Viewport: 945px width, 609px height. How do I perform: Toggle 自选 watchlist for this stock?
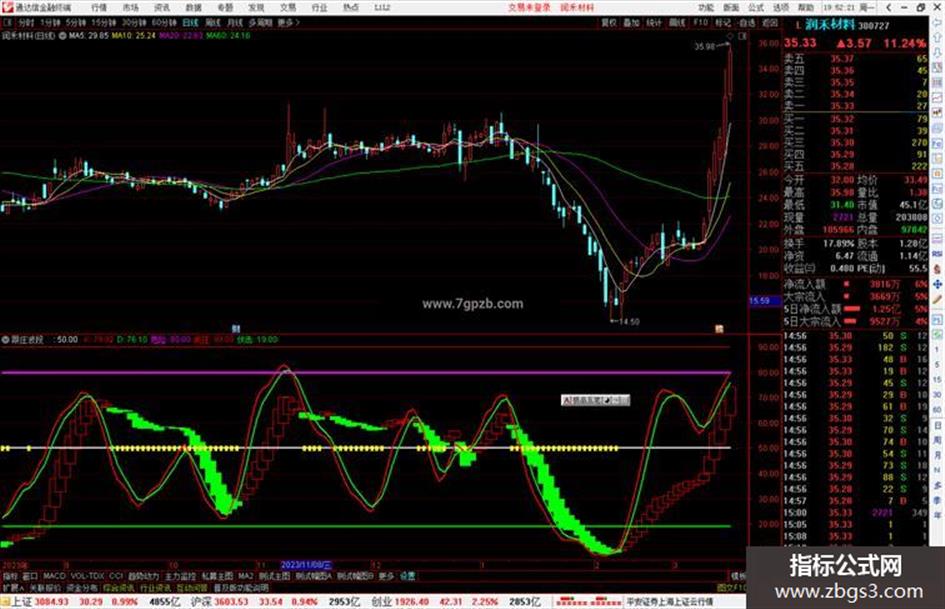pos(746,22)
